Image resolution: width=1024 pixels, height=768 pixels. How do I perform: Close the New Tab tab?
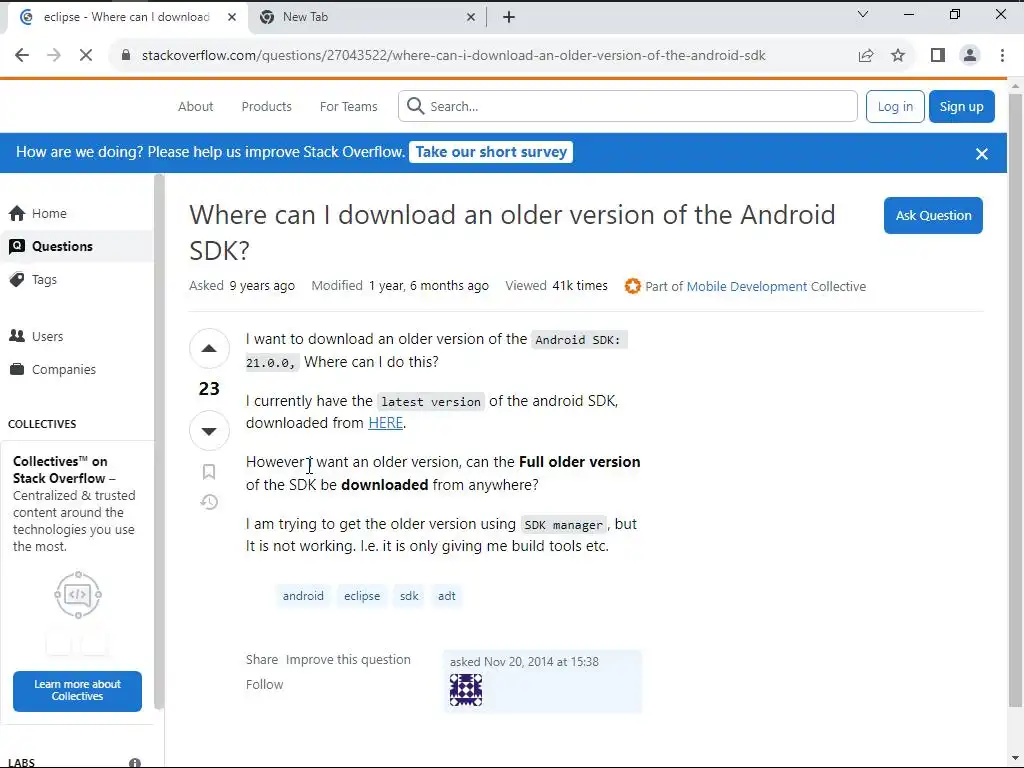tap(471, 18)
